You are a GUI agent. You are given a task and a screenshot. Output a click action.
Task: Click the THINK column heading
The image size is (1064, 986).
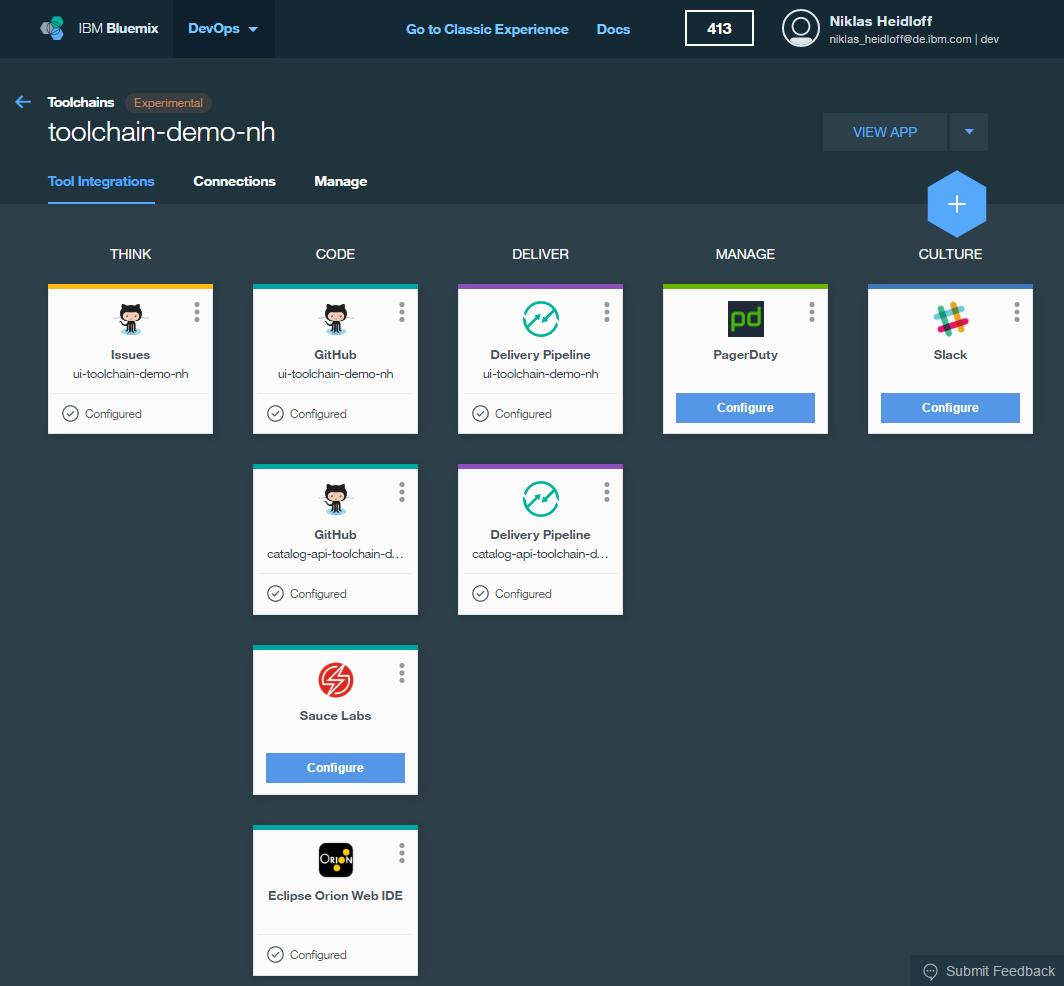(130, 254)
